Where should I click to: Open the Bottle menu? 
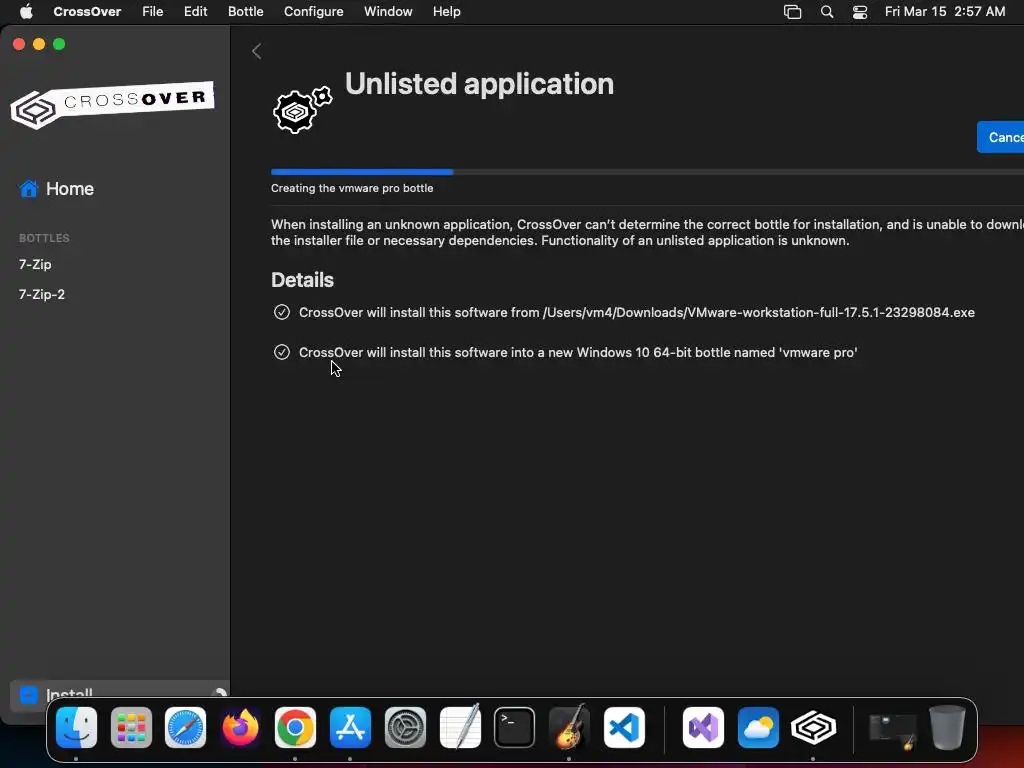tap(246, 11)
